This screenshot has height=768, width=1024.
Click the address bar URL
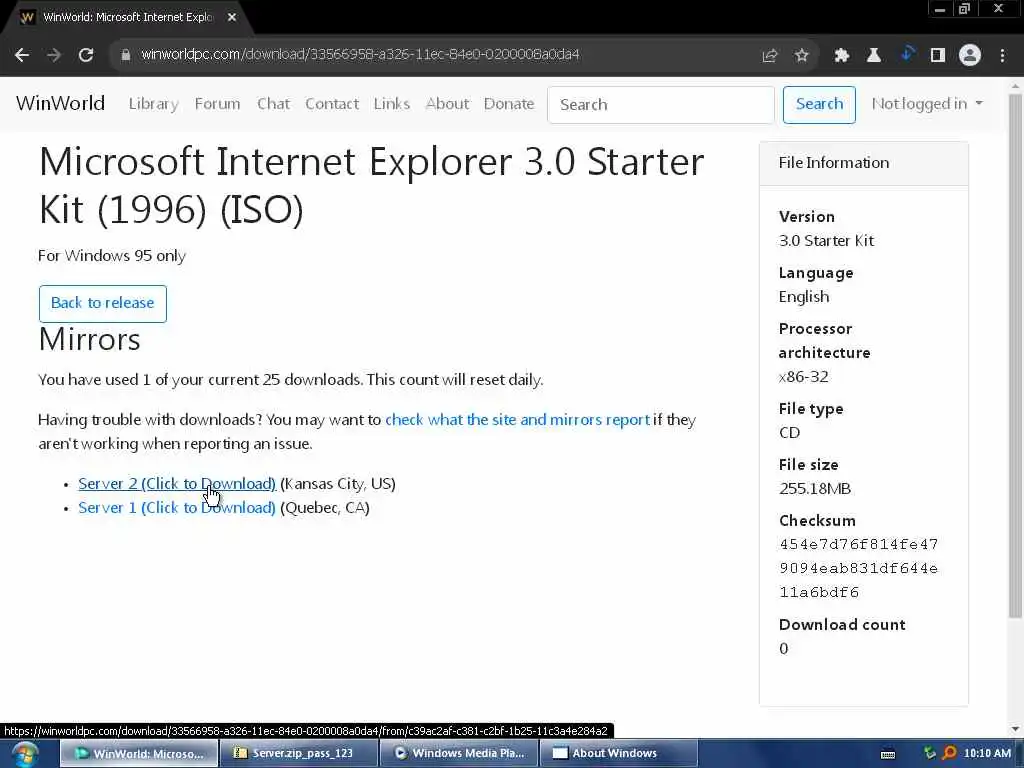pyautogui.click(x=360, y=54)
